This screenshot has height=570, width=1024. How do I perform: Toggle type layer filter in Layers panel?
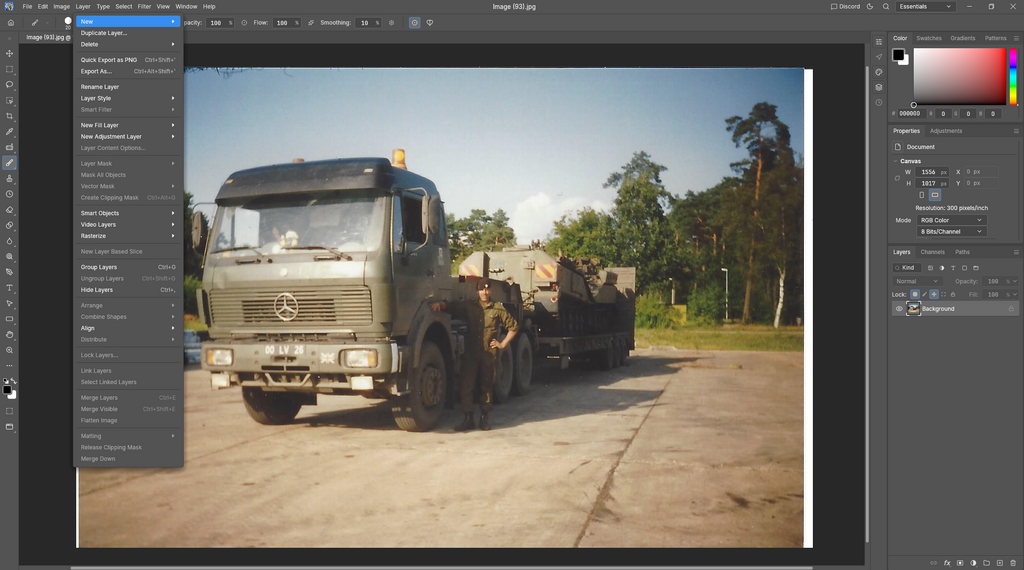[x=953, y=268]
